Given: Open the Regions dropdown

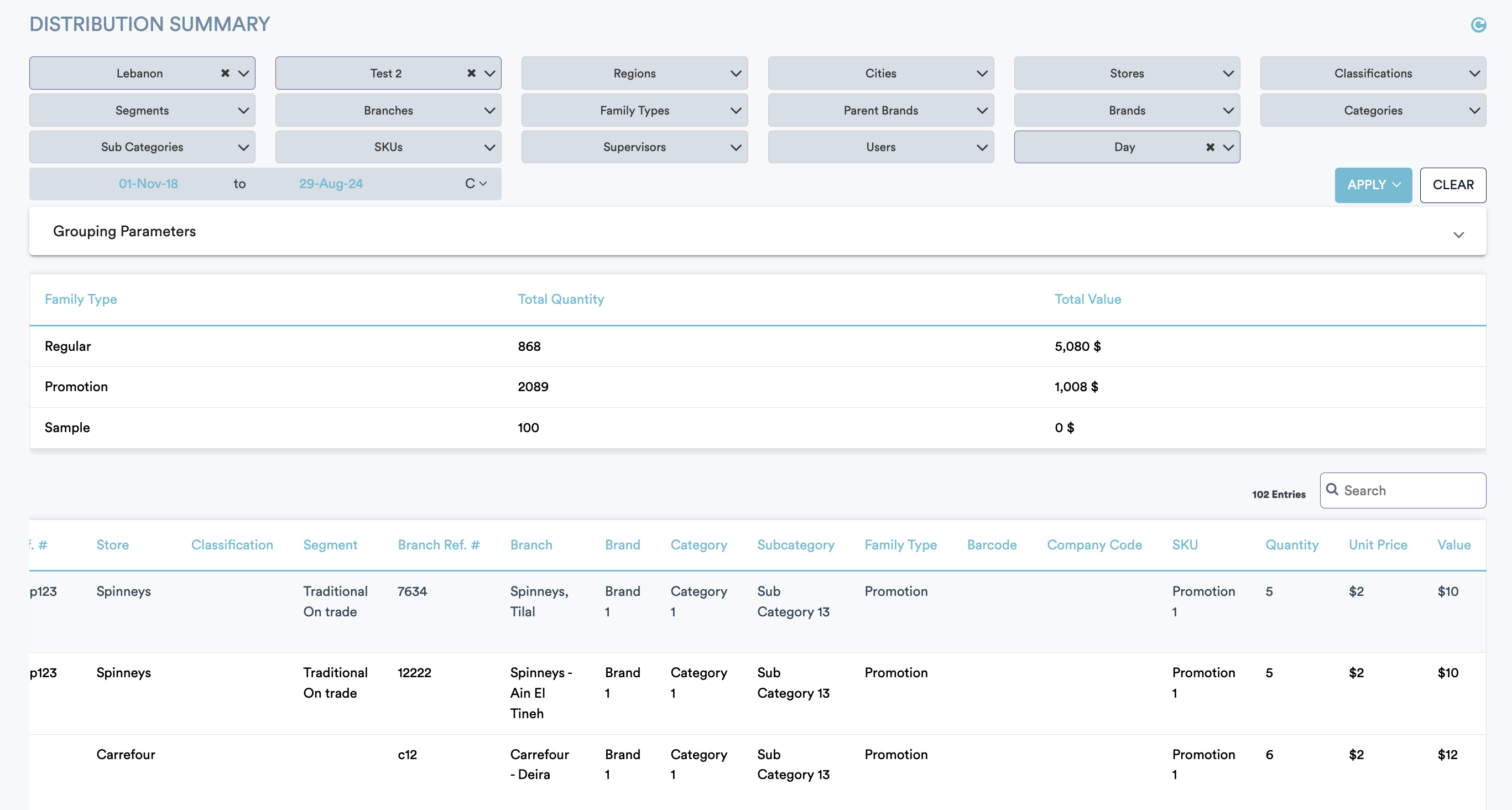Looking at the screenshot, I should point(634,74).
